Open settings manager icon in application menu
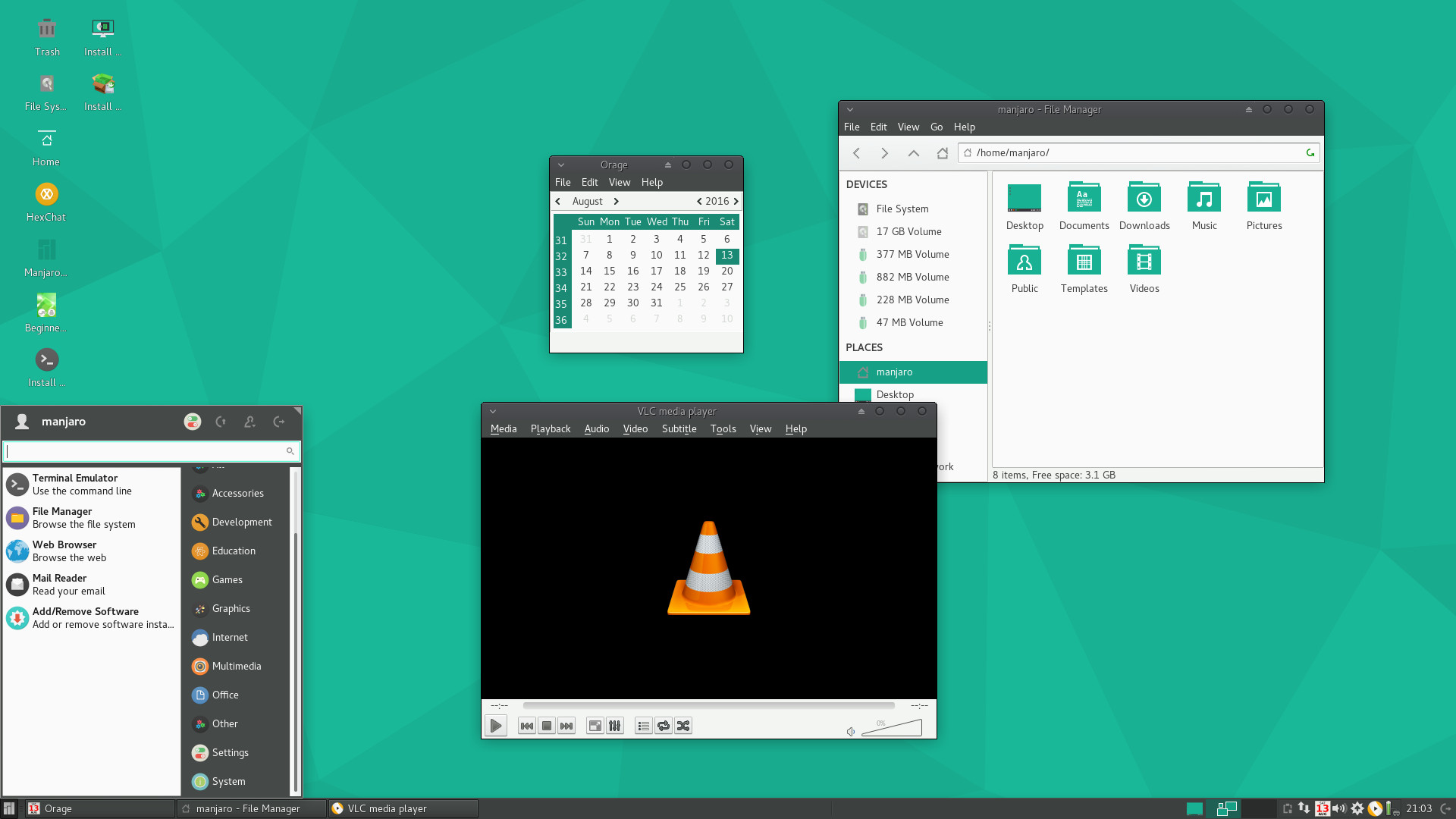This screenshot has height=819, width=1456. click(x=193, y=422)
